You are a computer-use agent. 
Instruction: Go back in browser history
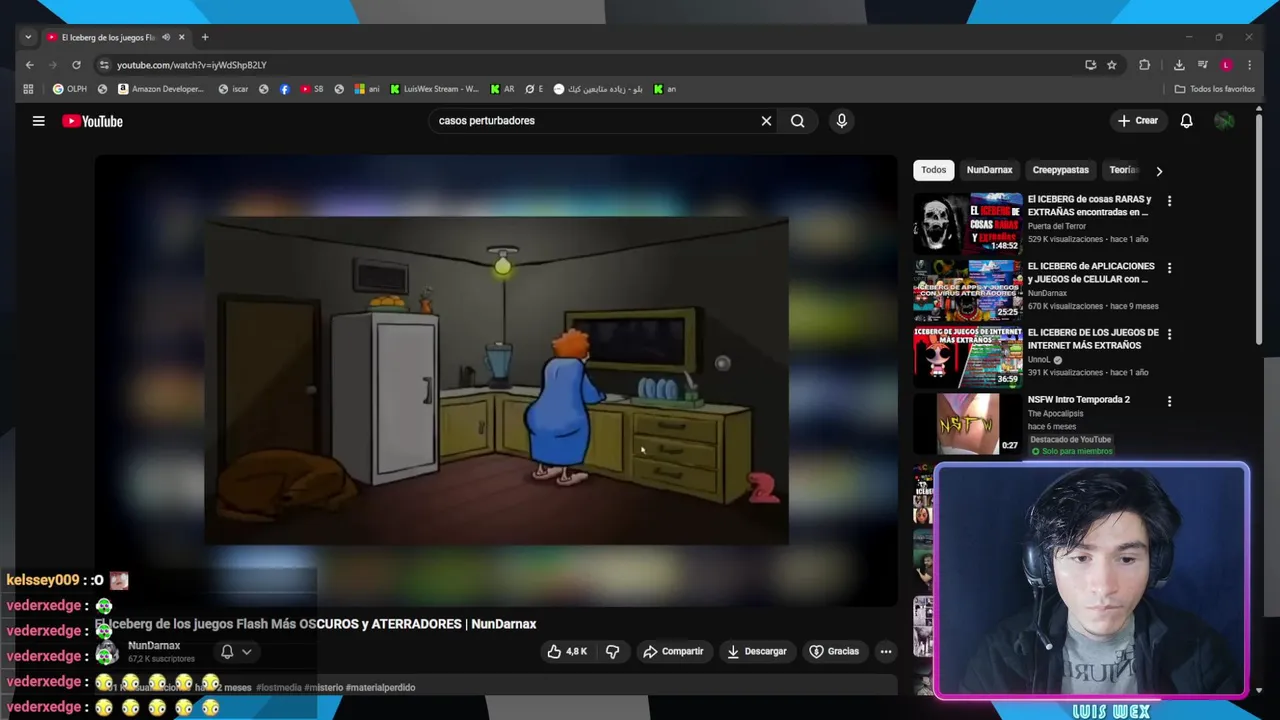tap(29, 65)
